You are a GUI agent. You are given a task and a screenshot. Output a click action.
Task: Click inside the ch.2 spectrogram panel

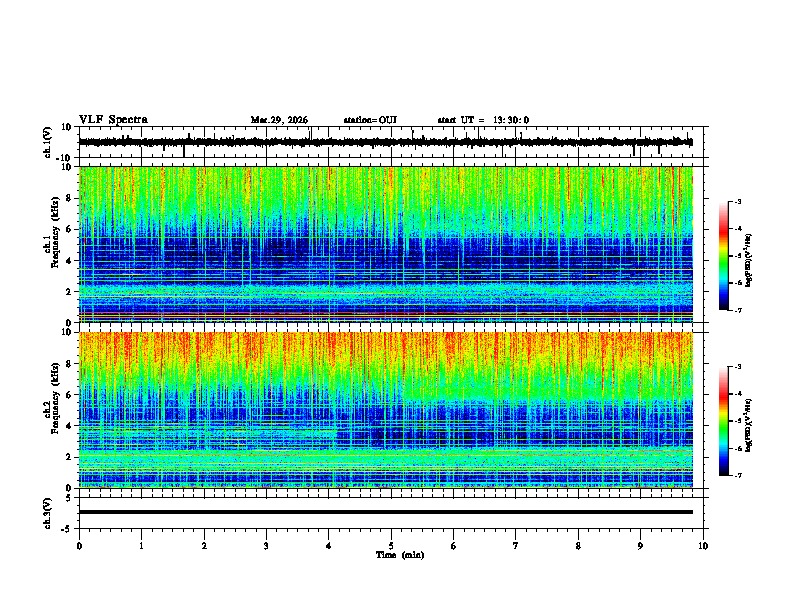386,410
